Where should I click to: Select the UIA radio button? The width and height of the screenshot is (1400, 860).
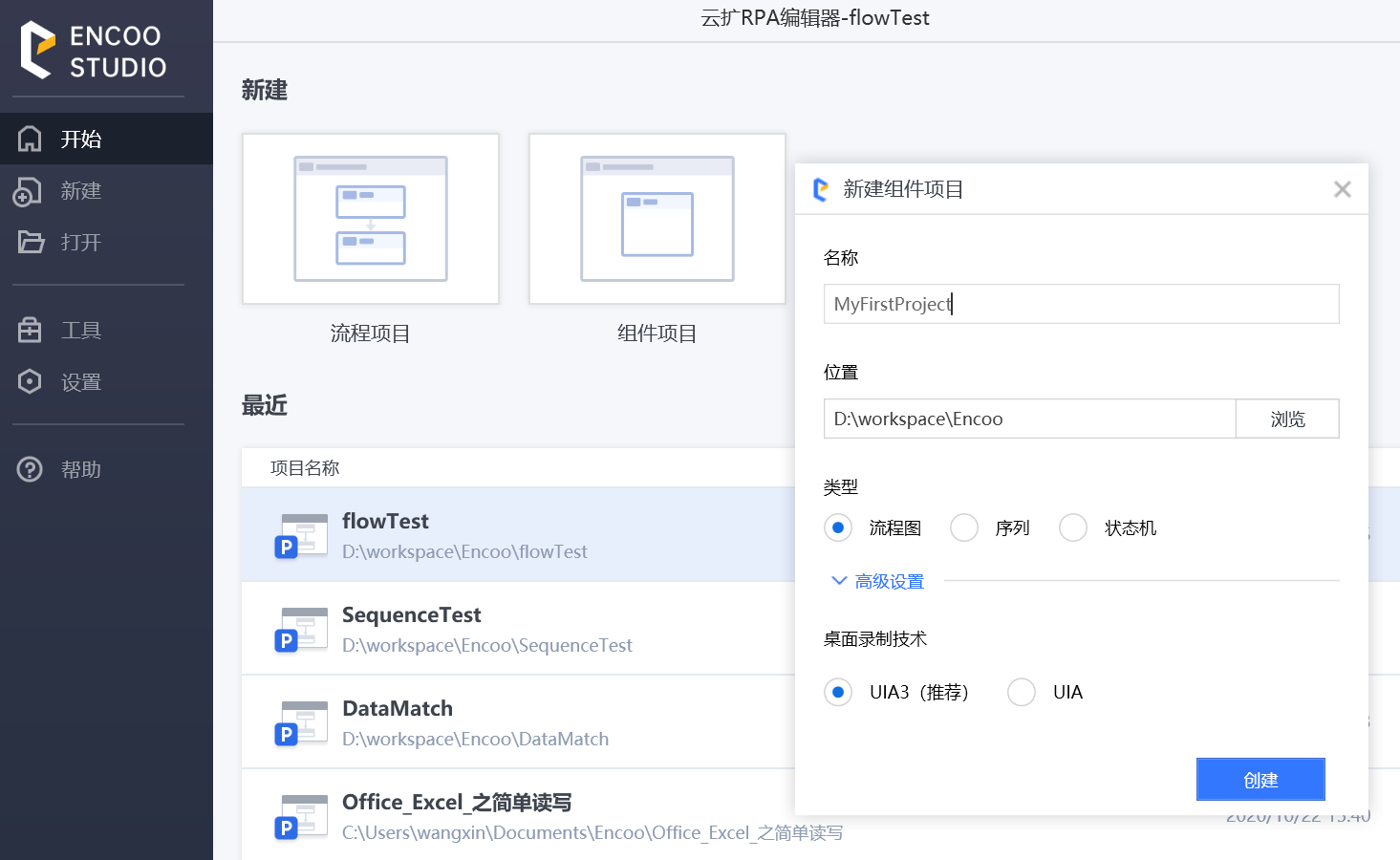pyautogui.click(x=1022, y=692)
